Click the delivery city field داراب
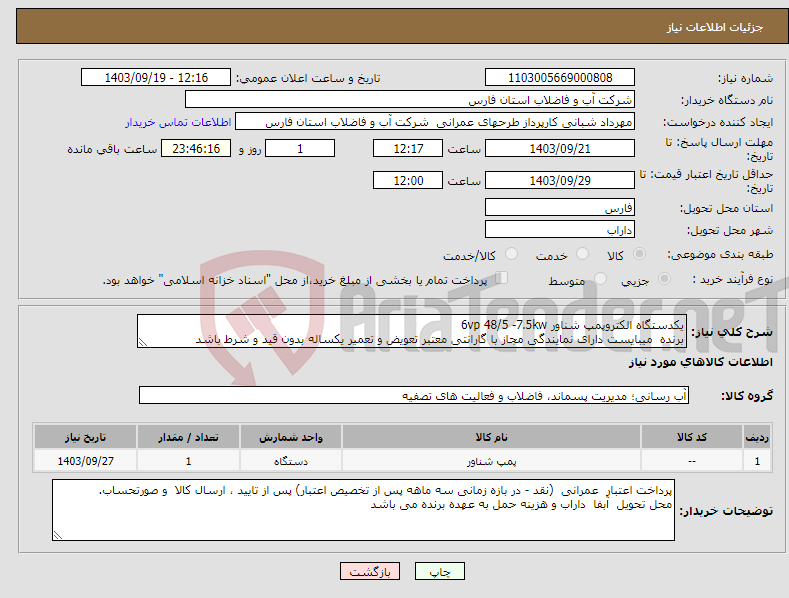 coord(560,230)
